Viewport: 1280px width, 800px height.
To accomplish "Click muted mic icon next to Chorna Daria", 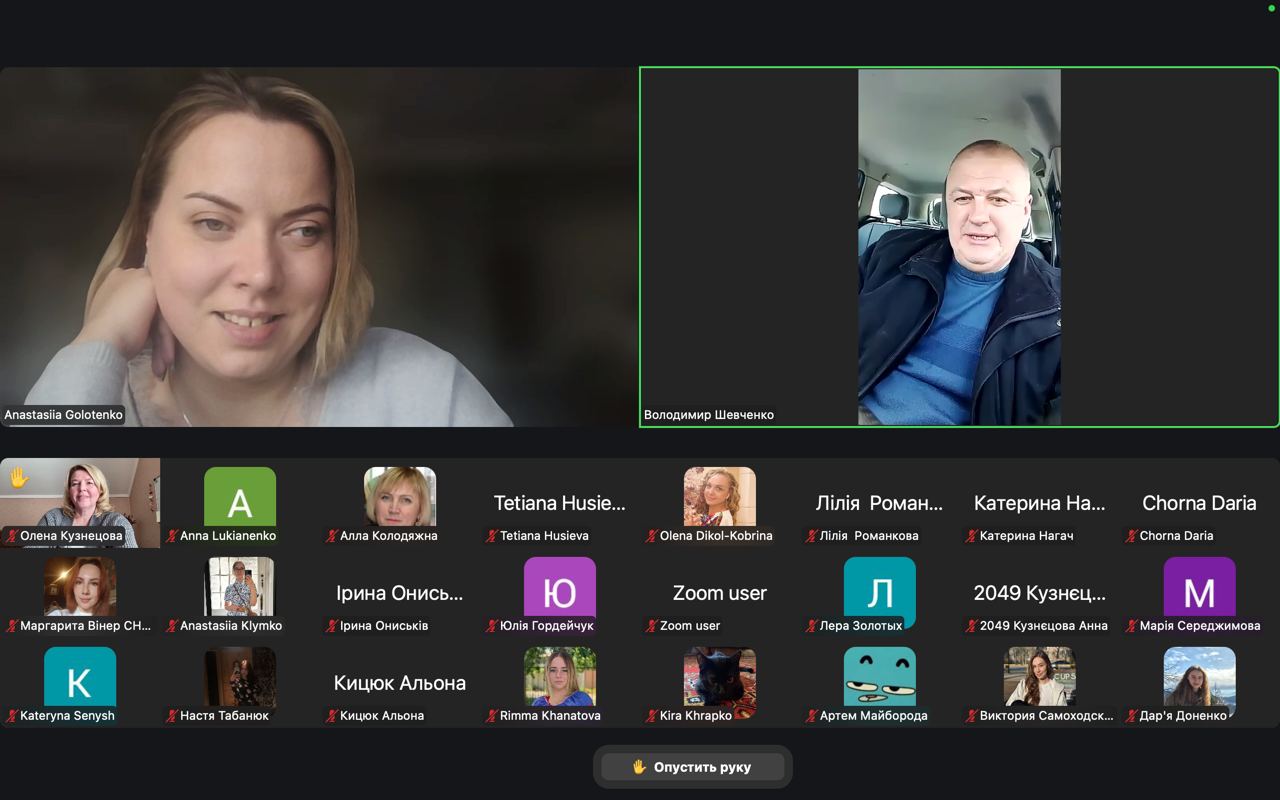I will pos(1132,536).
